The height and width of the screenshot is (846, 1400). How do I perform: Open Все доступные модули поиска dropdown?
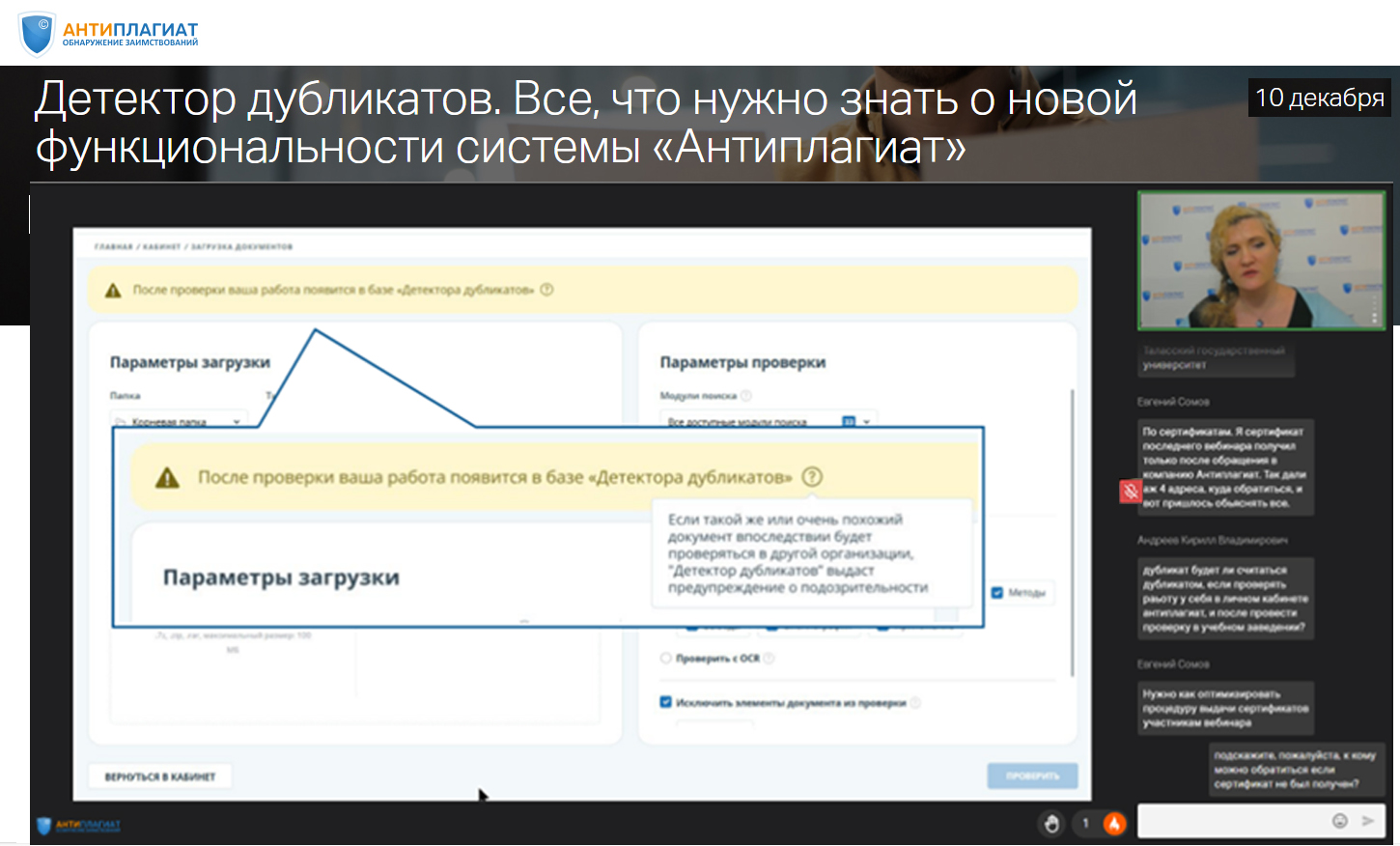point(769,421)
